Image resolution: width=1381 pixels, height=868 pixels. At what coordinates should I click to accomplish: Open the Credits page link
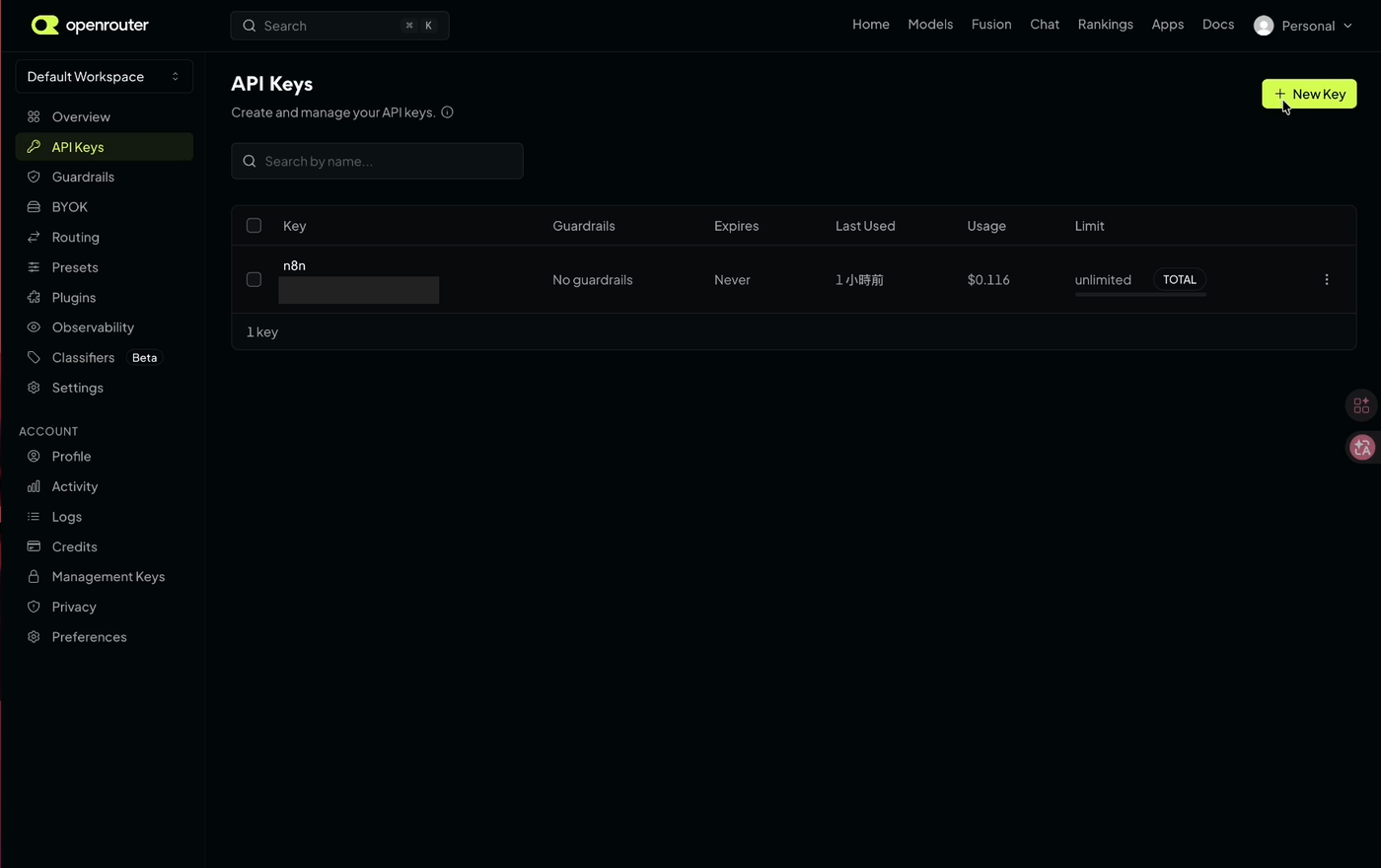105,546
